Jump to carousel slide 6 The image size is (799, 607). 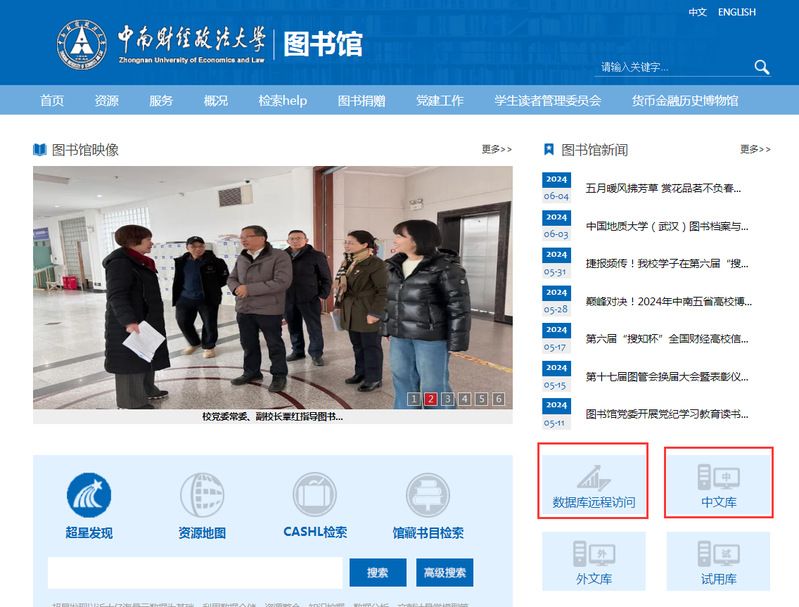click(x=498, y=399)
